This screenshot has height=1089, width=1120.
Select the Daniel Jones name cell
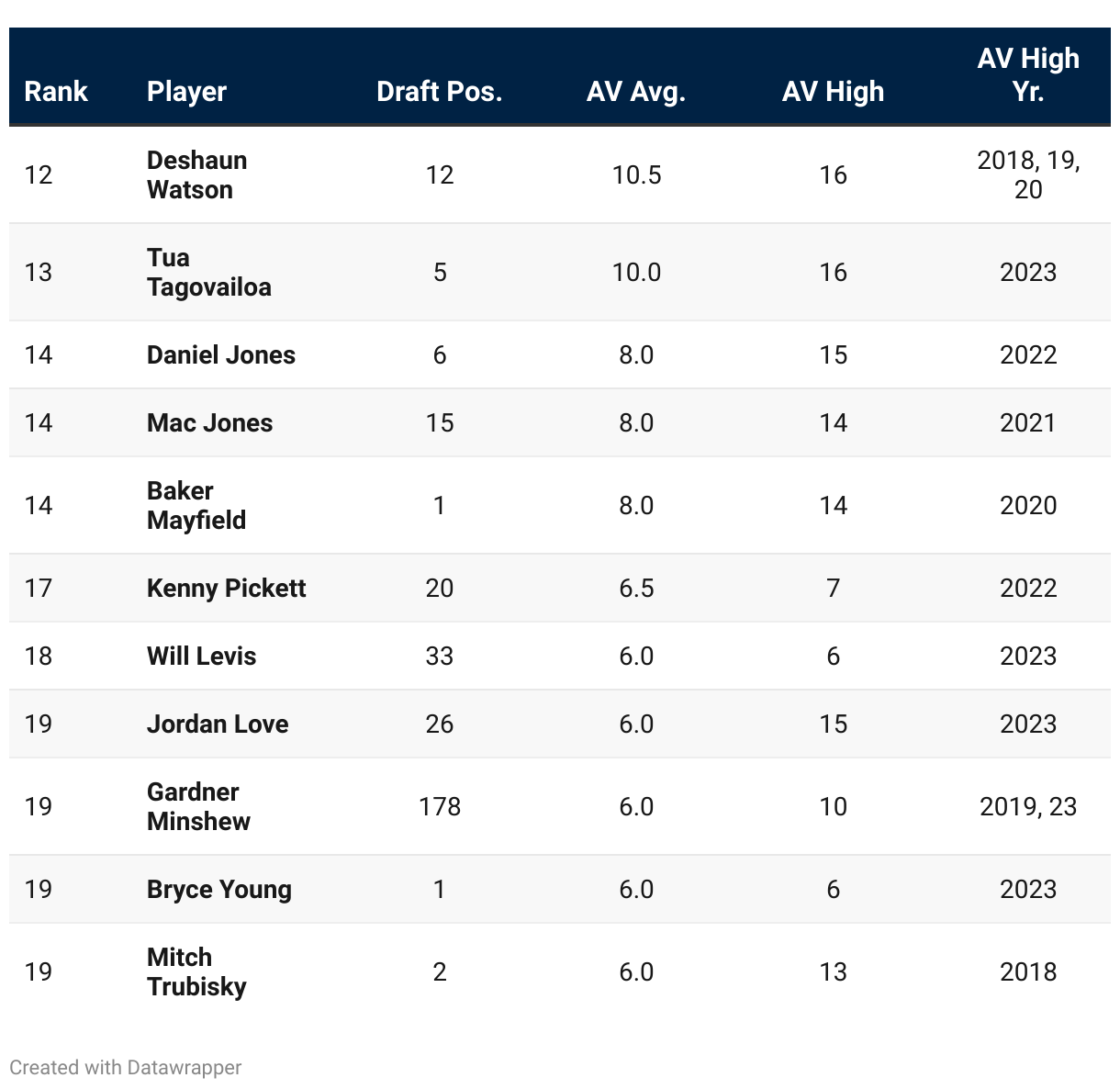(x=221, y=354)
